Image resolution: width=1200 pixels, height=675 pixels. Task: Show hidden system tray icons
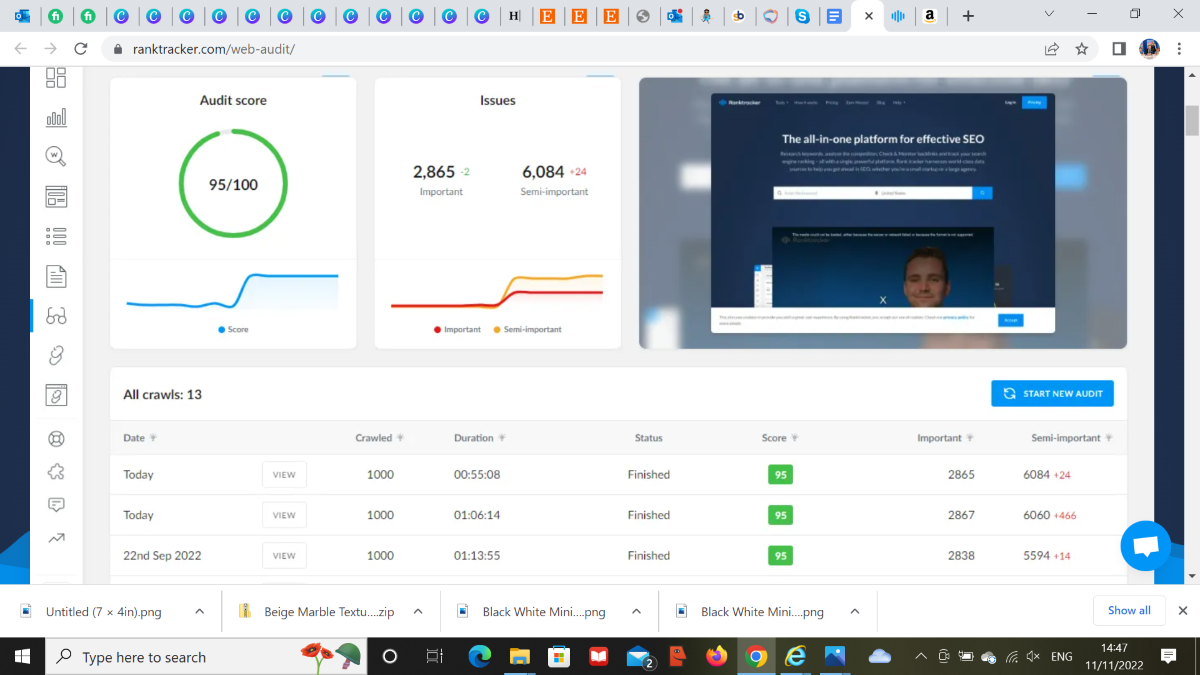click(x=920, y=656)
